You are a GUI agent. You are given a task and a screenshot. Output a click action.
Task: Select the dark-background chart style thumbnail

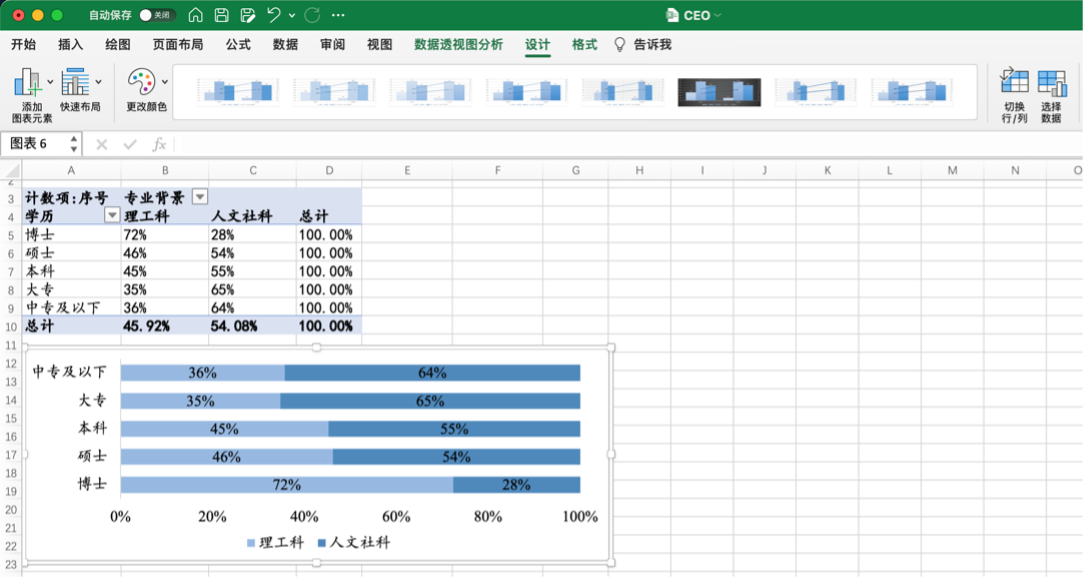coord(719,92)
